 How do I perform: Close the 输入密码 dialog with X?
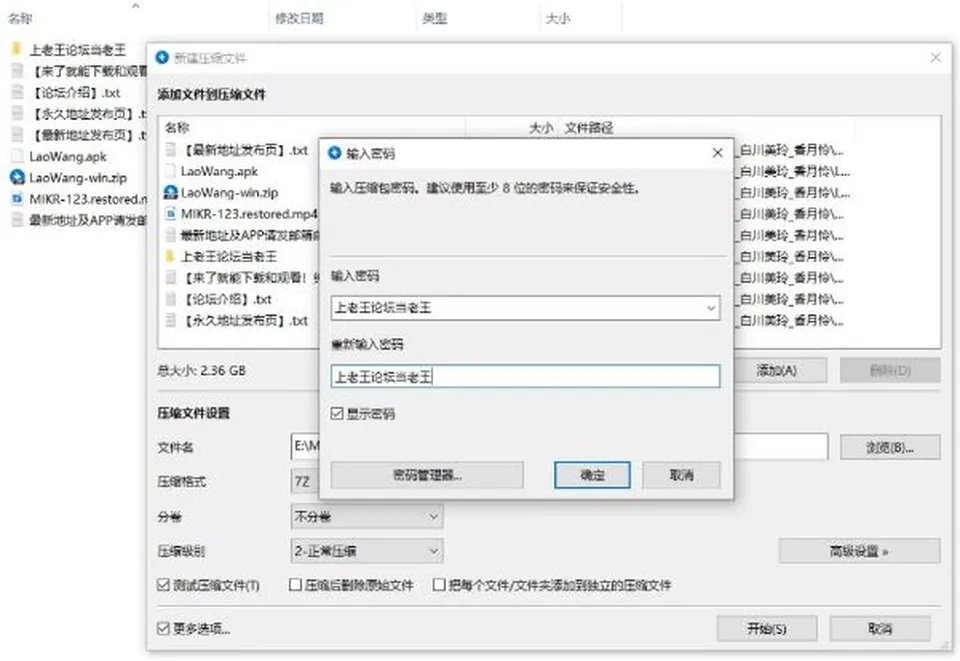pos(718,152)
